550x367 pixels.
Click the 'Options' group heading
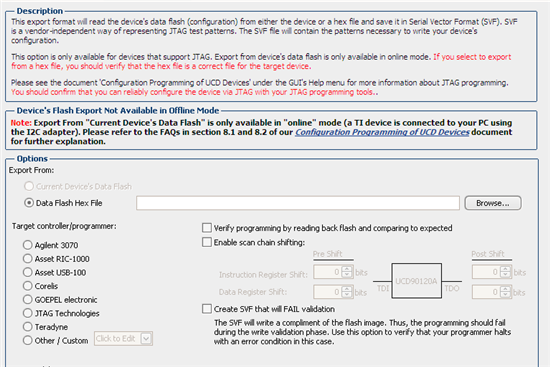(x=32, y=159)
